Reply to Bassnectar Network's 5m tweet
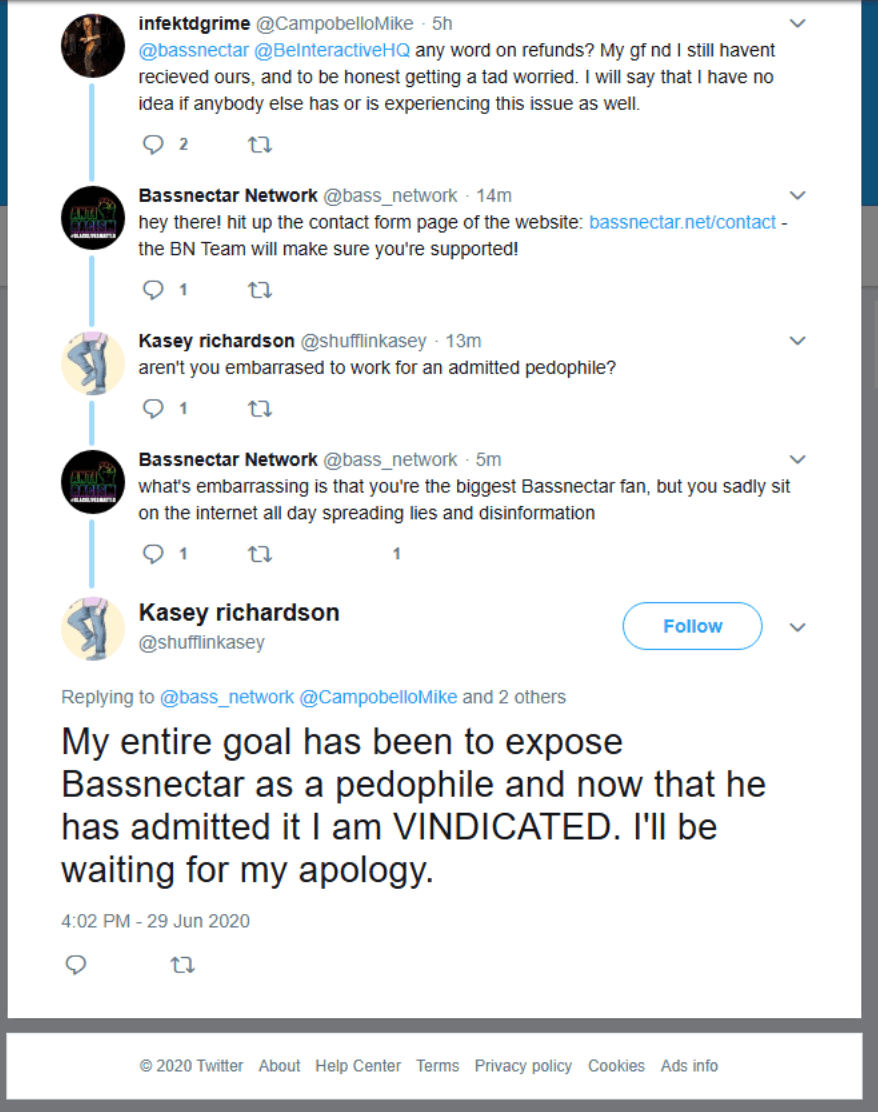The image size is (878, 1112). [x=153, y=553]
